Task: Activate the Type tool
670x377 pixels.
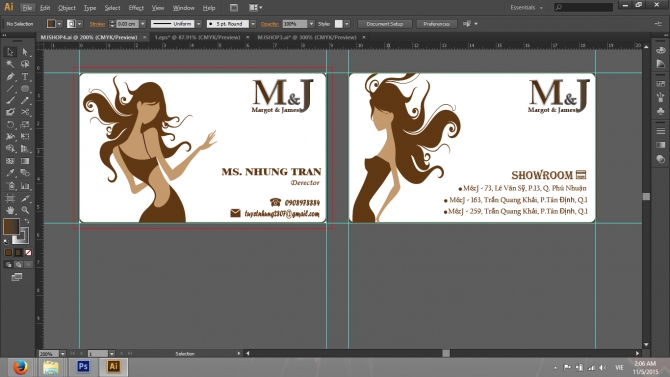Action: (x=25, y=77)
